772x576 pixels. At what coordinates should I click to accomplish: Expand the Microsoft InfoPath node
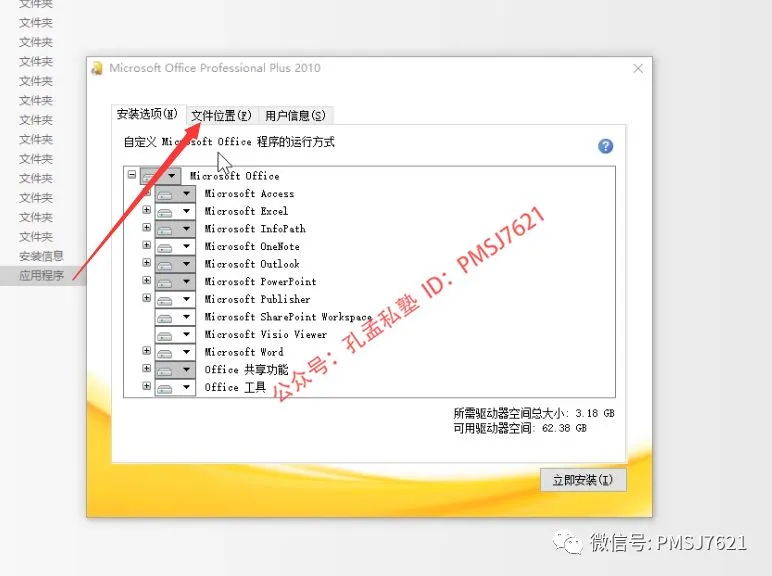pos(146,227)
